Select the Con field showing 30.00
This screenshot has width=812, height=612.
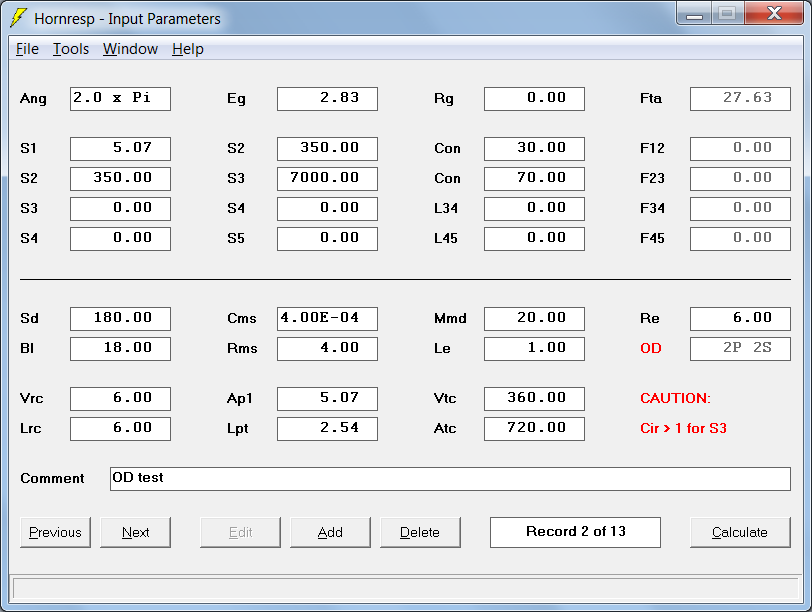534,149
